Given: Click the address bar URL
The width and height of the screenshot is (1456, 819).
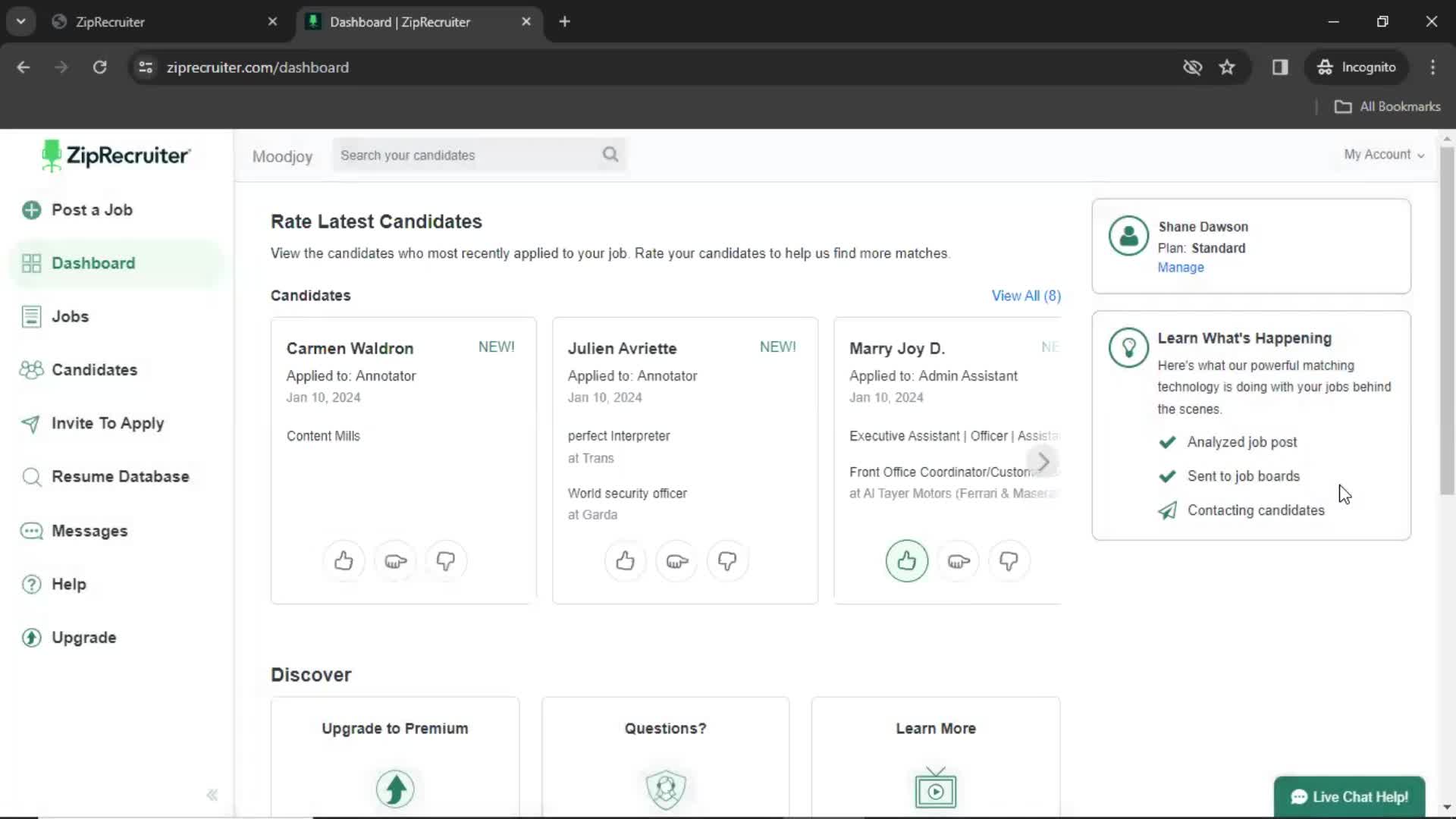Looking at the screenshot, I should (x=258, y=67).
